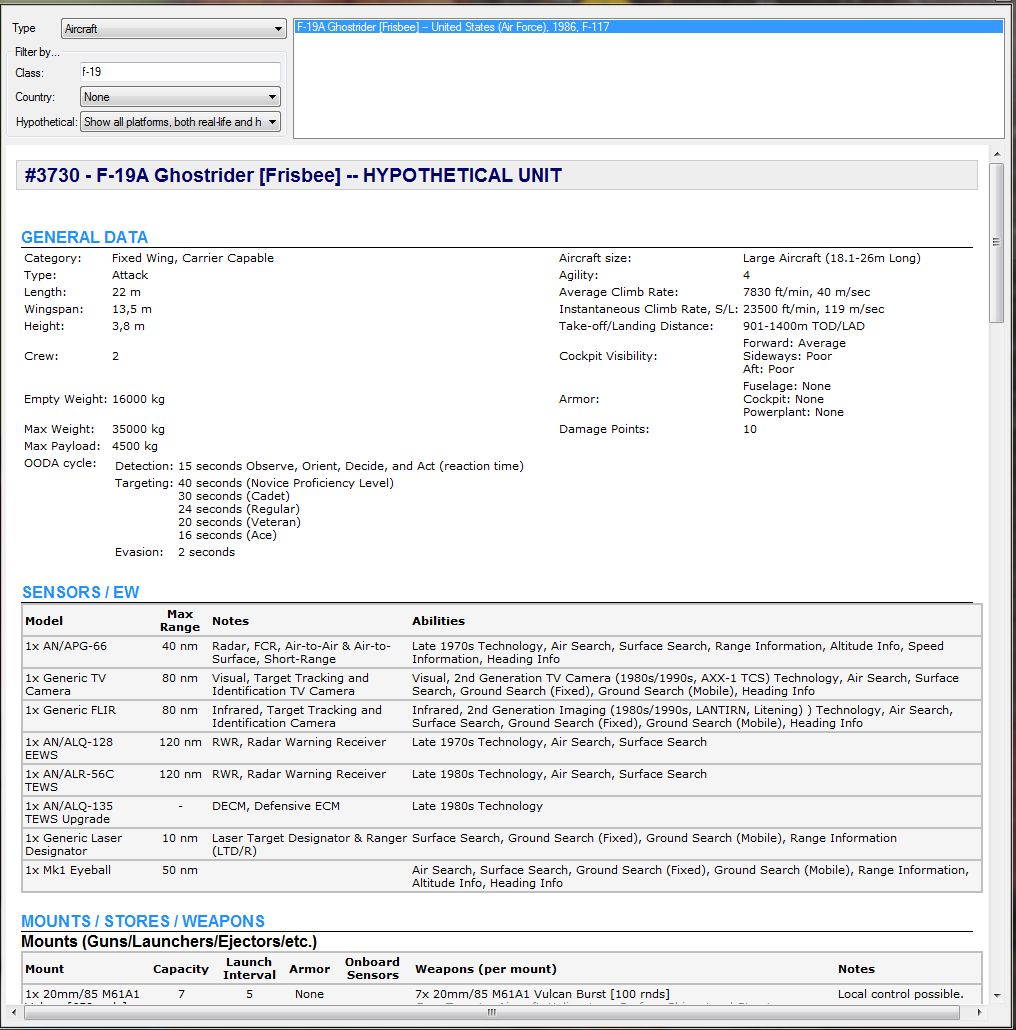Viewport: 1016px width, 1030px height.
Task: Click the Abilities column header
Action: 438,621
